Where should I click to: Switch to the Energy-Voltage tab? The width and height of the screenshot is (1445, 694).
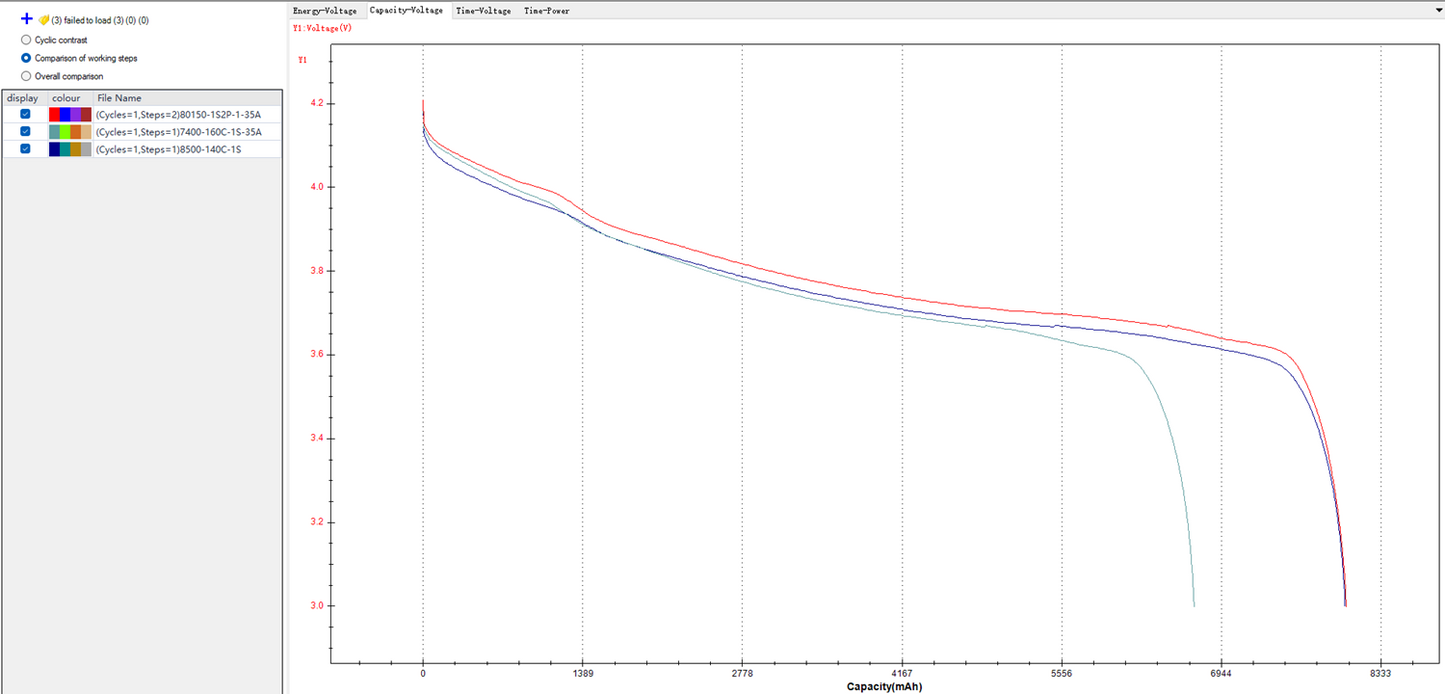(x=325, y=10)
